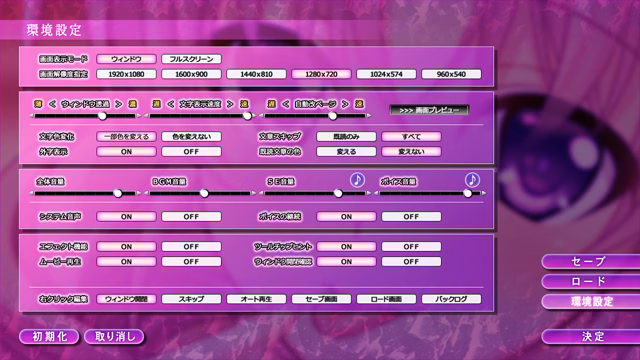Turn ツールチップヒント ON
Viewport: 640px width, 360px height.
346,247
